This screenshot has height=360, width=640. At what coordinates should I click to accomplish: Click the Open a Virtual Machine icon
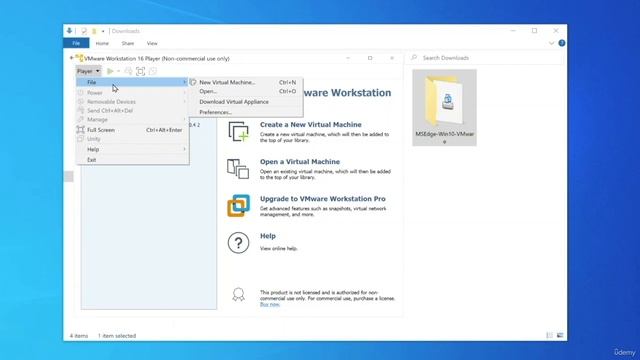(238, 169)
